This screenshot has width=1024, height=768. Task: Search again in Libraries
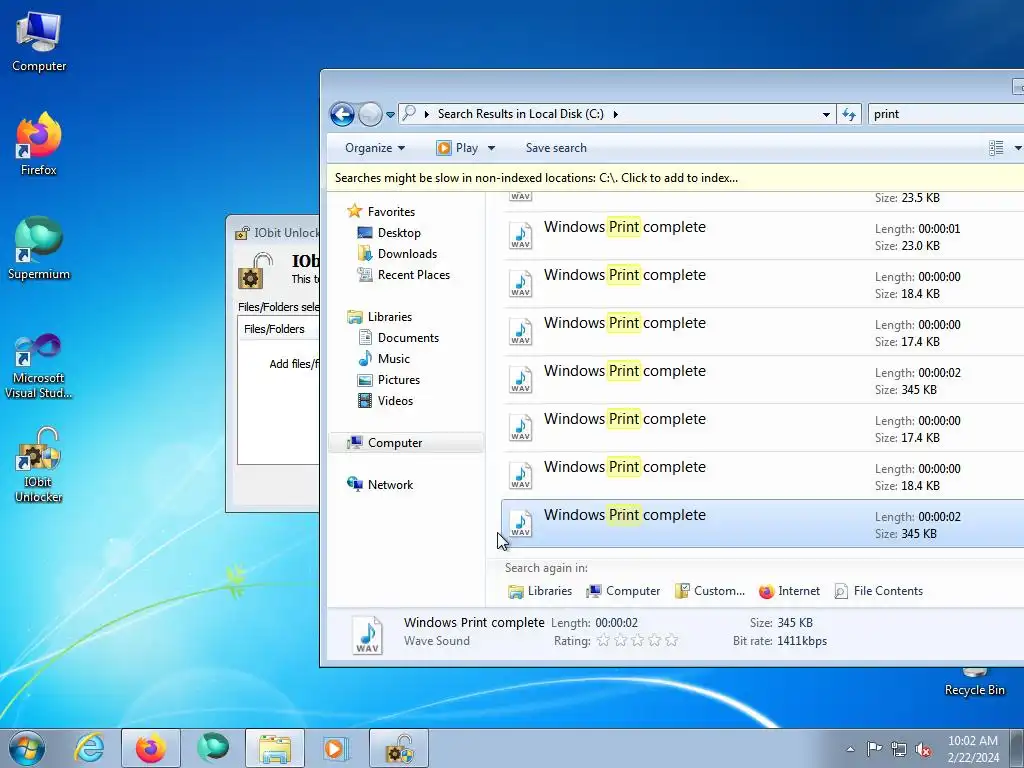click(x=539, y=591)
